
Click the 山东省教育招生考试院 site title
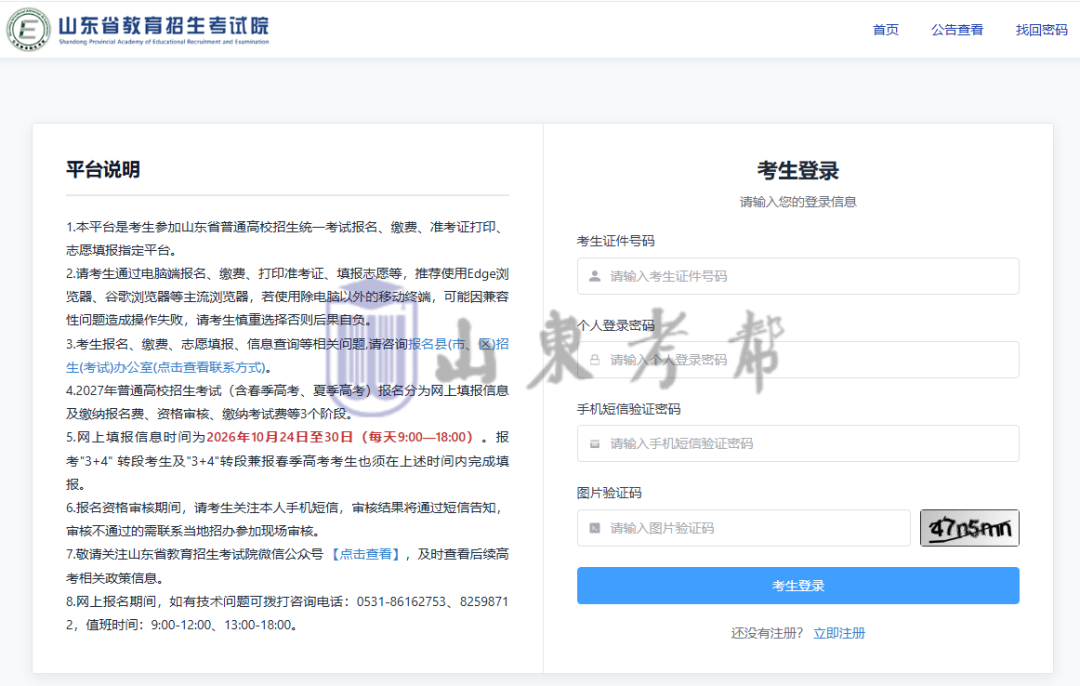(163, 25)
